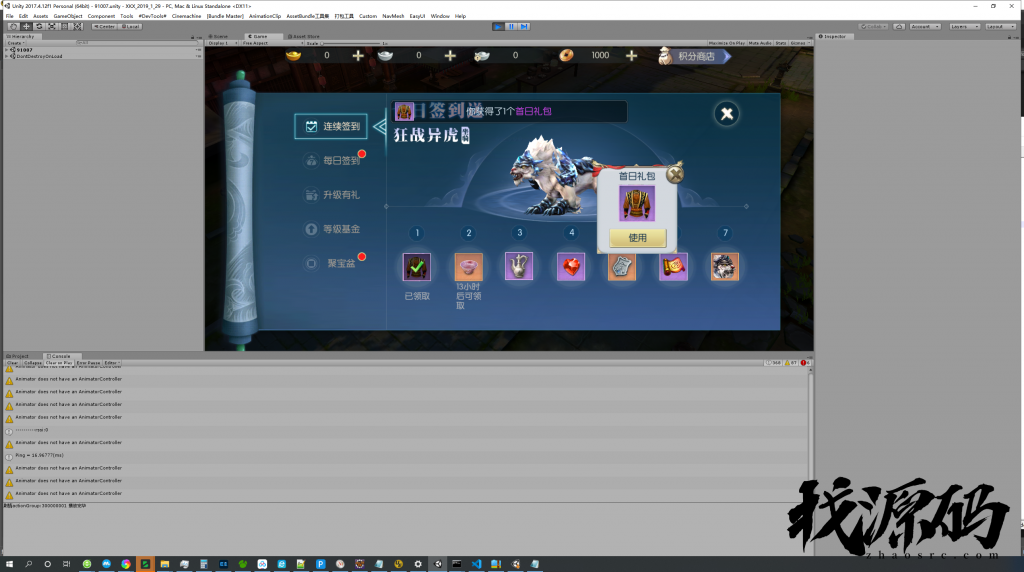Viewport: 1024px width, 572px height.
Task: Select the Rotate tool
Action: [x=39, y=26]
